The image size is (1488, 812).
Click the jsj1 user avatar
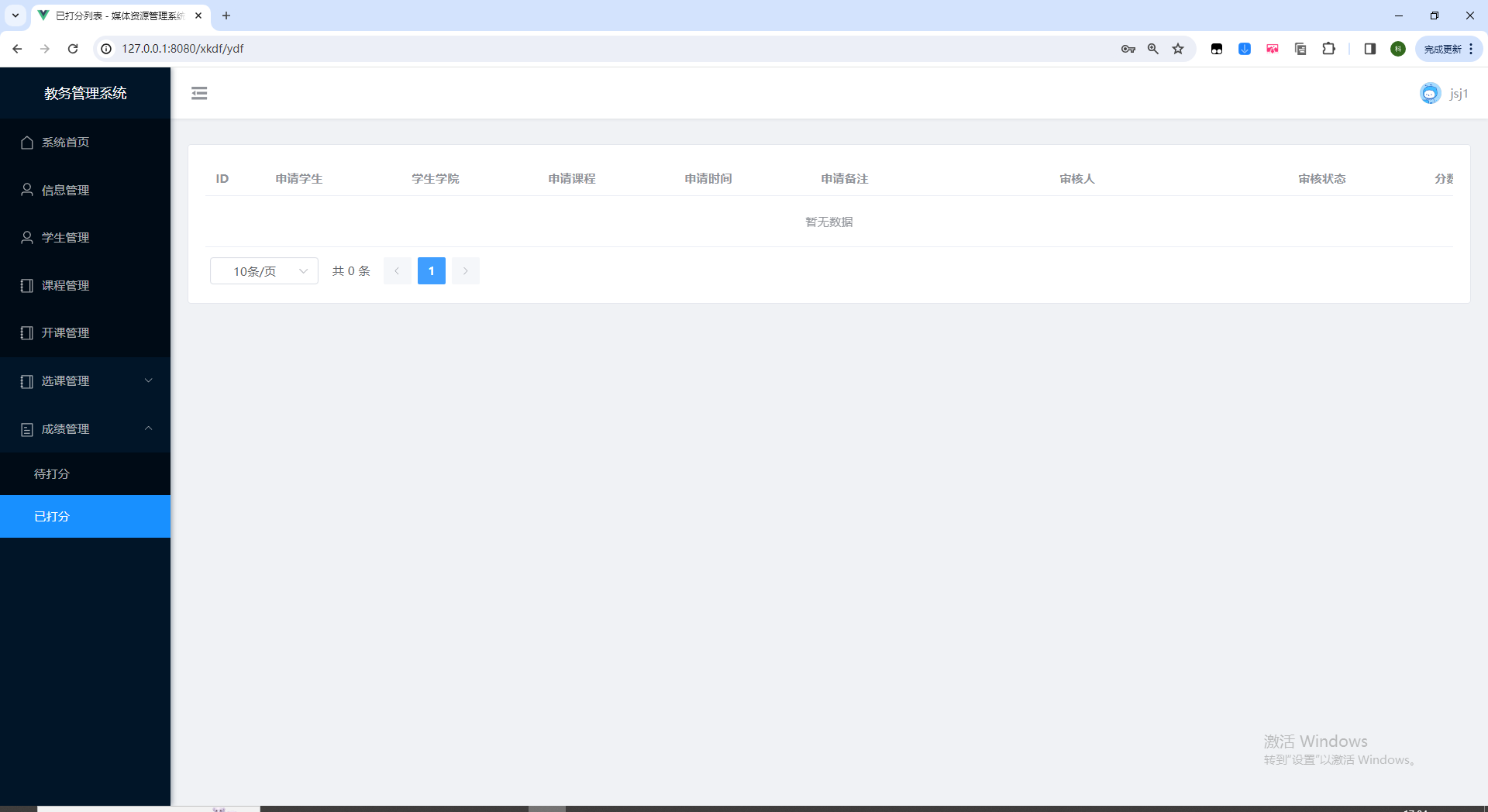tap(1430, 93)
